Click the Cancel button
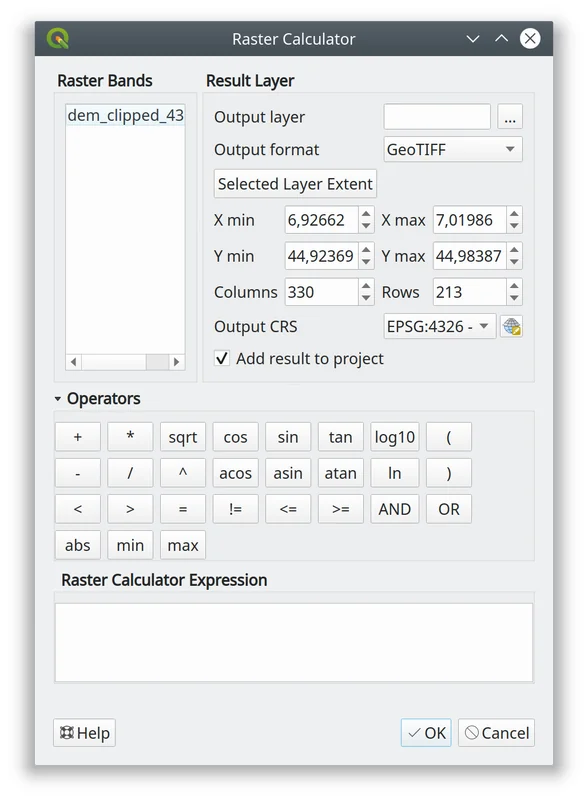The height and width of the screenshot is (800, 588). [496, 733]
